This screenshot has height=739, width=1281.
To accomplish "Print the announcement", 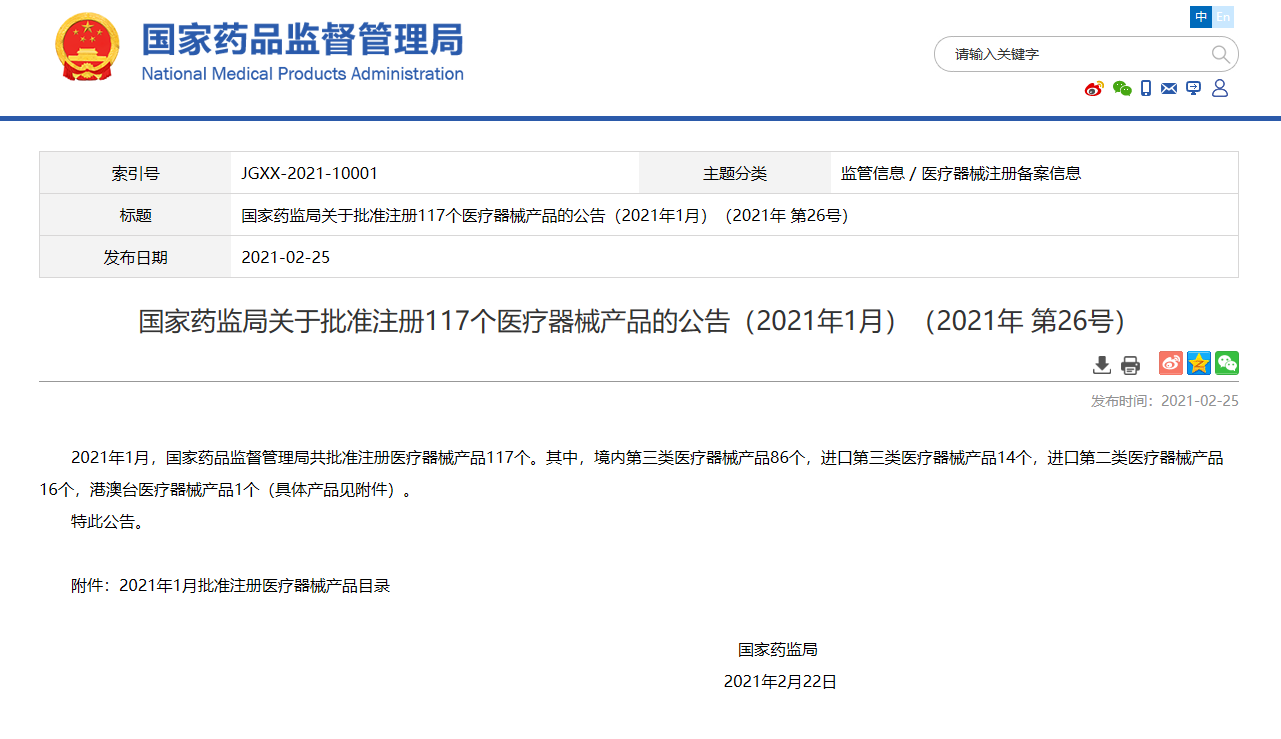I will coord(1130,364).
